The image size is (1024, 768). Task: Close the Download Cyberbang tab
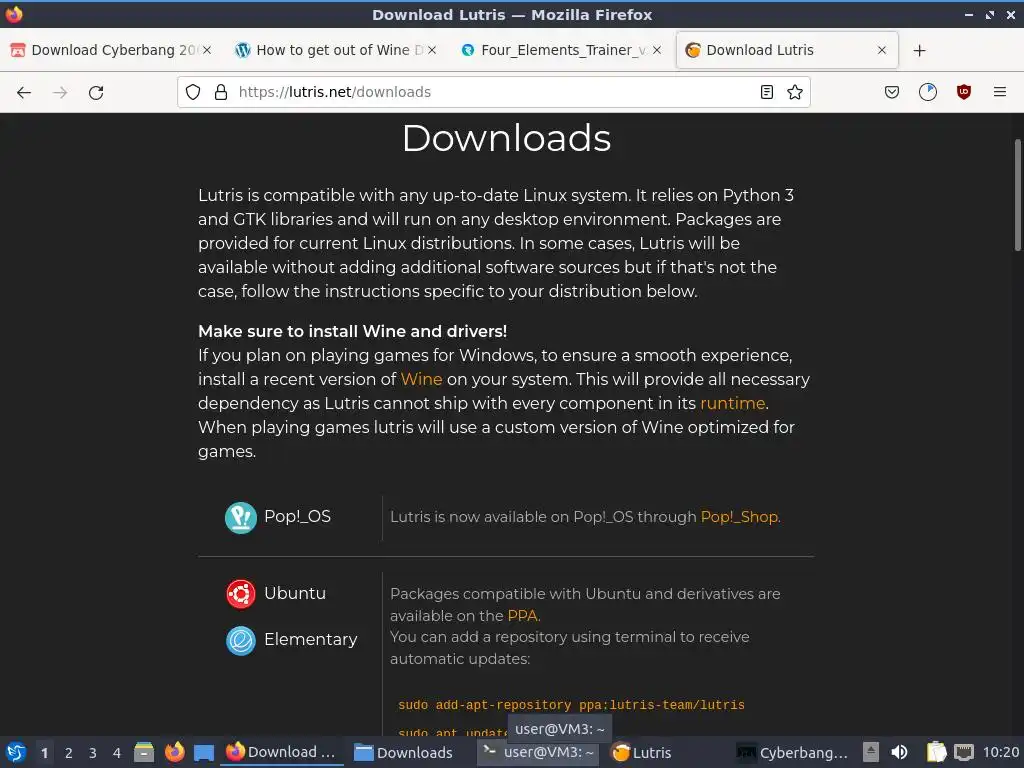pos(207,50)
